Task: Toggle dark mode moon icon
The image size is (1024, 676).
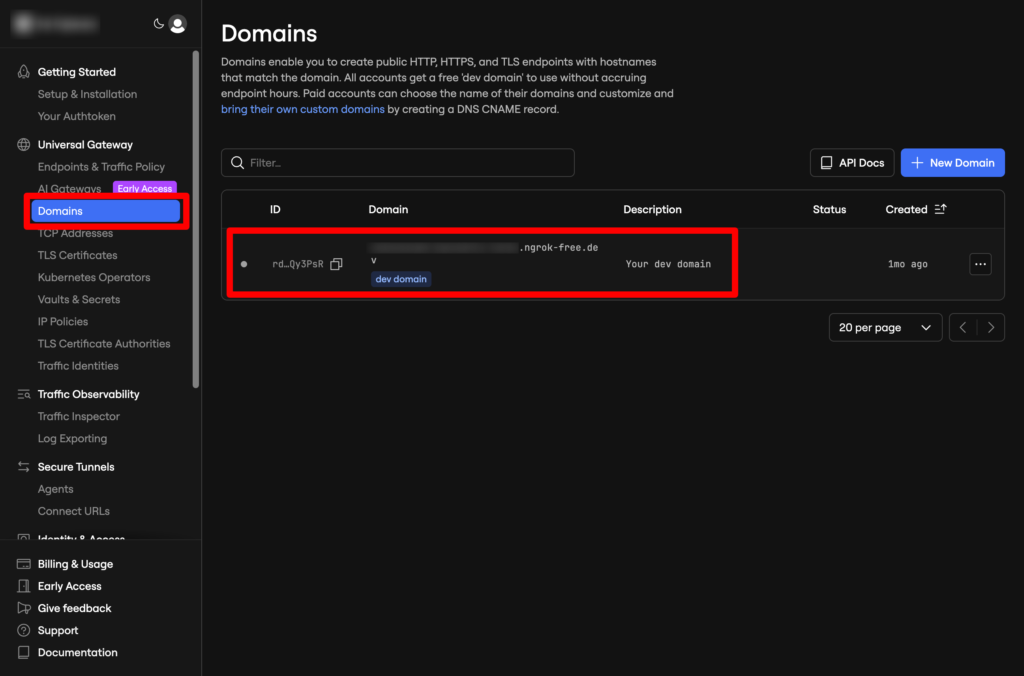Action: click(158, 24)
